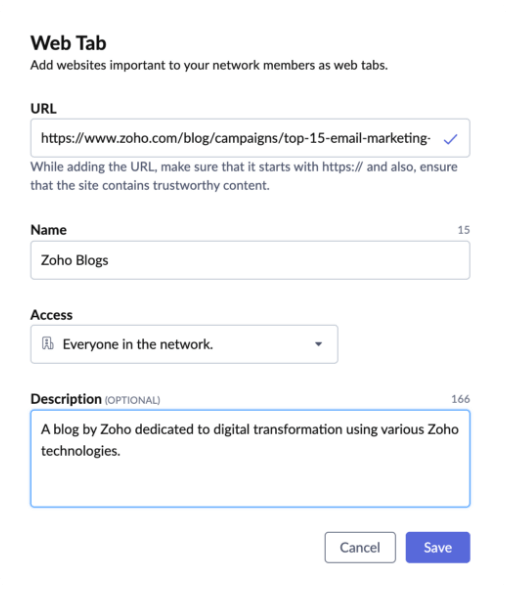Click the word 'technologies.' in the description

(81, 451)
